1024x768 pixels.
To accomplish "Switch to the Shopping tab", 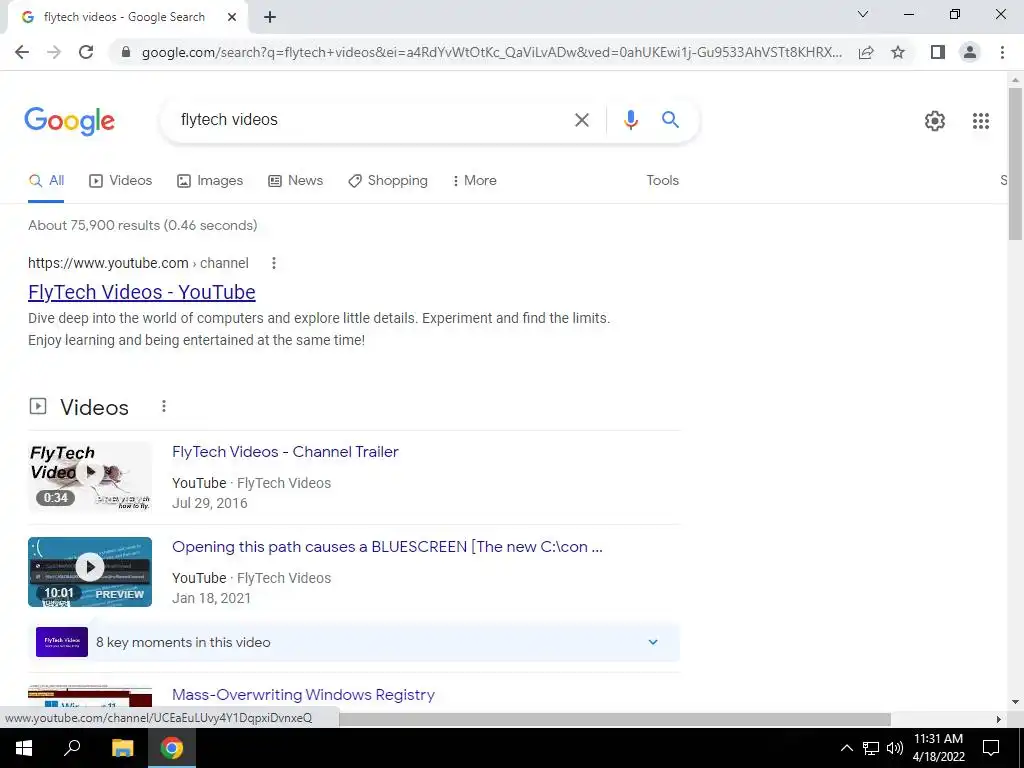I will click(x=388, y=181).
